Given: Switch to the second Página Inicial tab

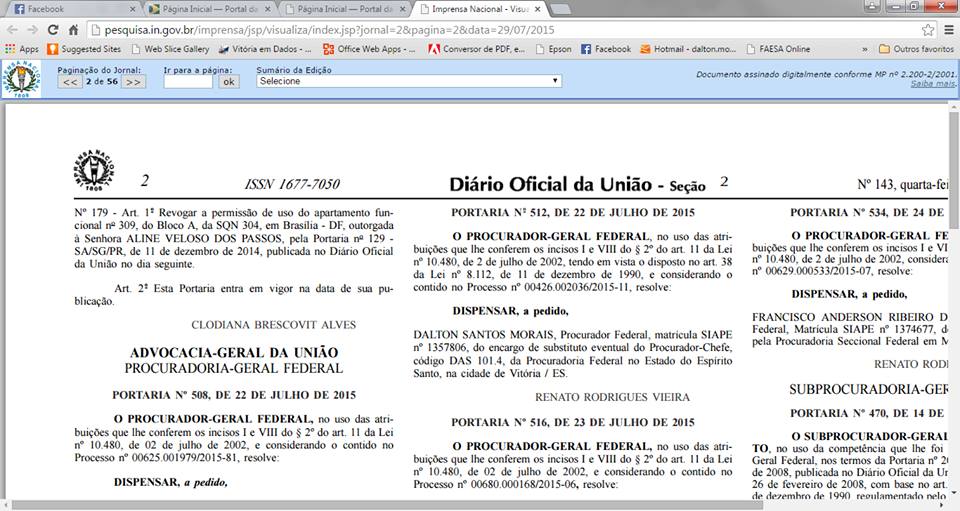Looking at the screenshot, I should tap(332, 9).
